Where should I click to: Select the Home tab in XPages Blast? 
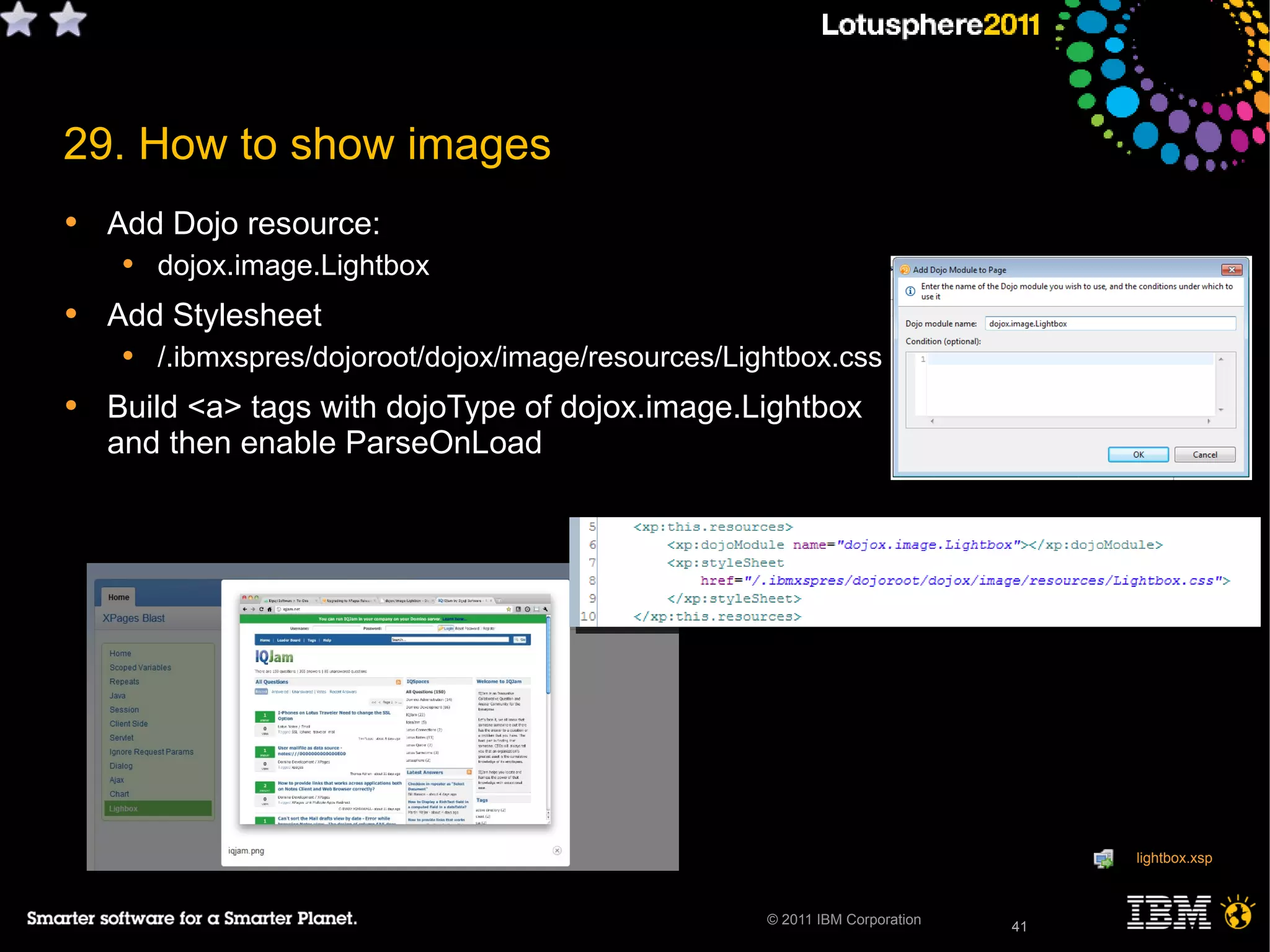[118, 597]
